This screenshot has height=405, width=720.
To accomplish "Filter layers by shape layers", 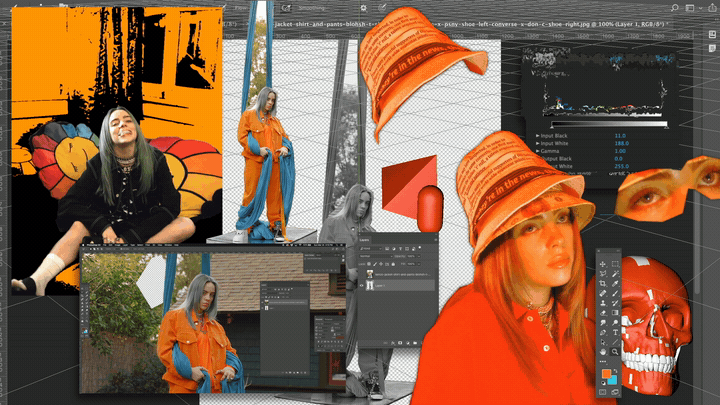I will (407, 248).
